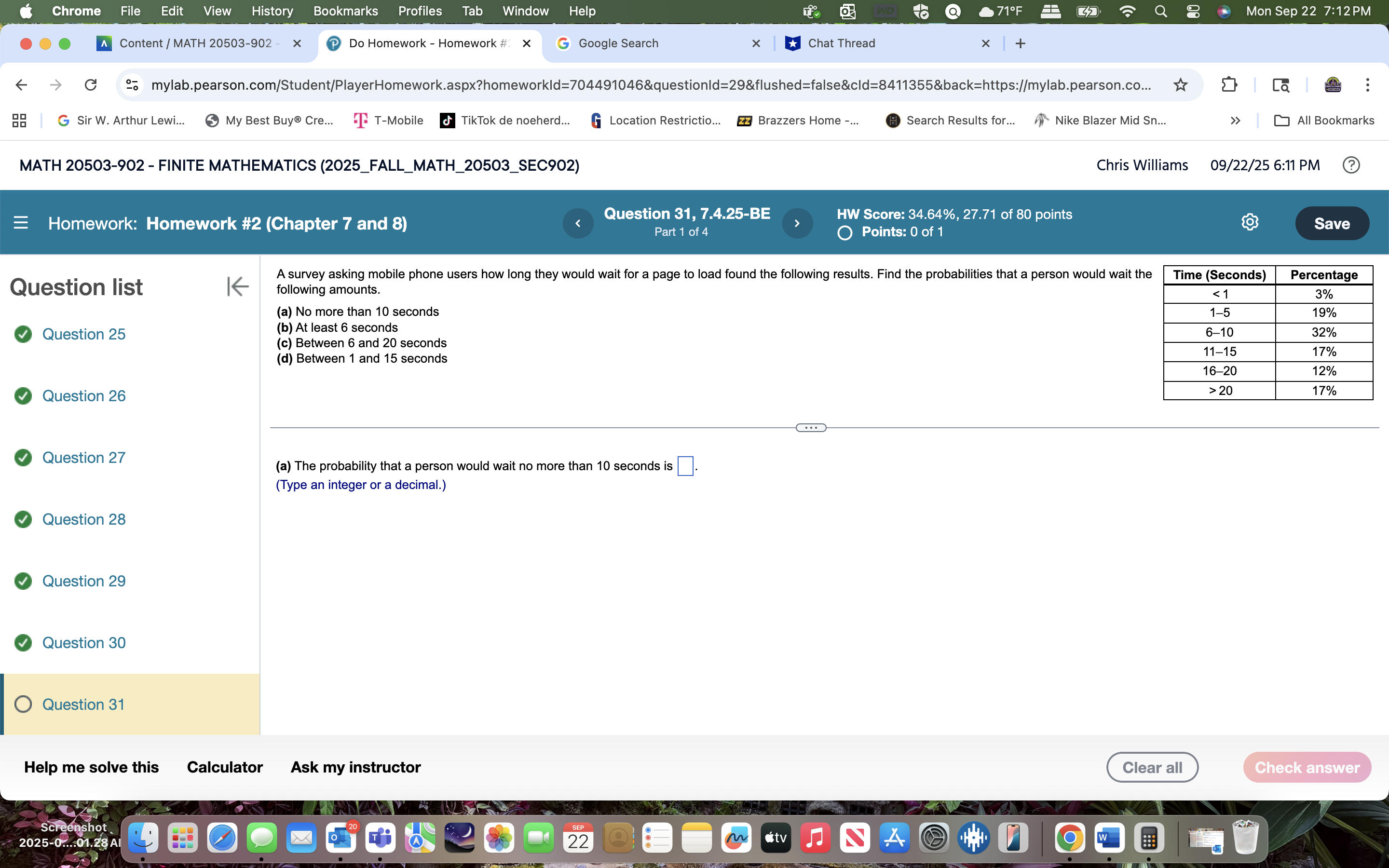The image size is (1389, 868).
Task: Bookmark this page via the star icon
Action: [1181, 84]
